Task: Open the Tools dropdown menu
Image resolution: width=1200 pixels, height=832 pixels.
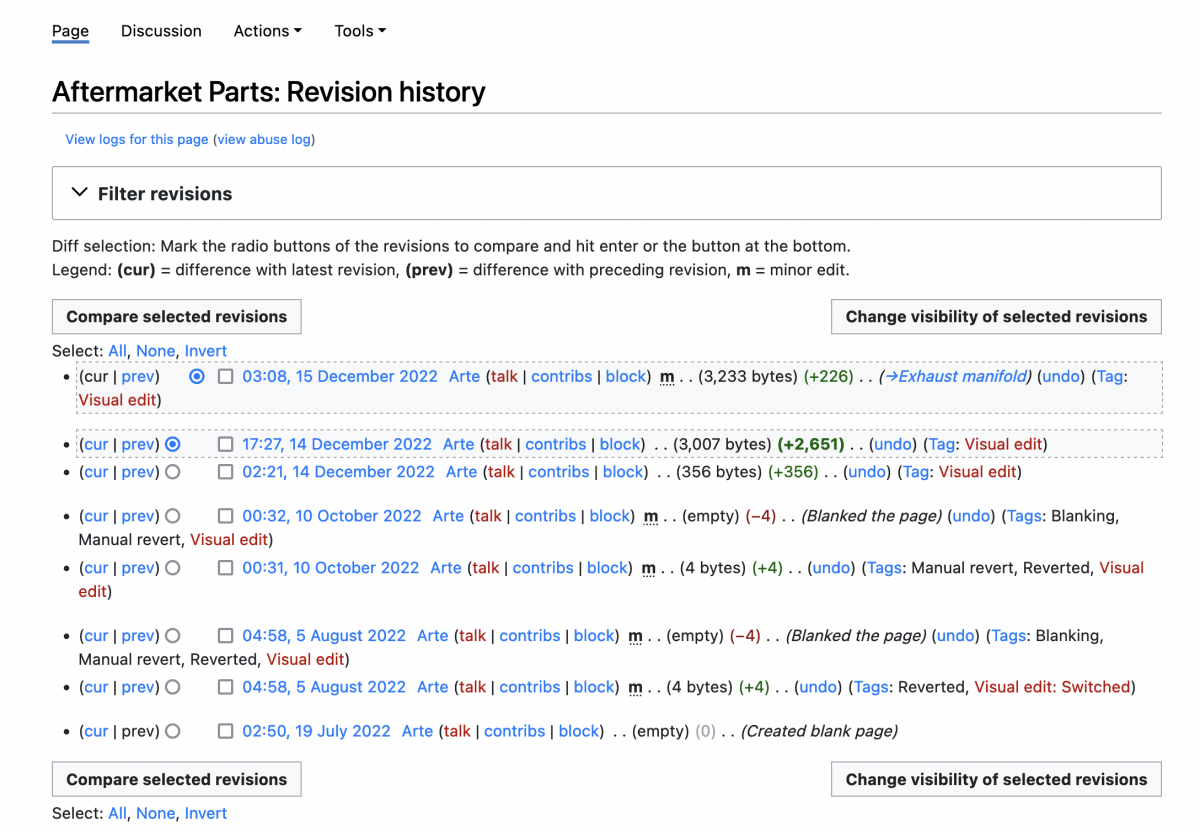Action: [x=359, y=31]
